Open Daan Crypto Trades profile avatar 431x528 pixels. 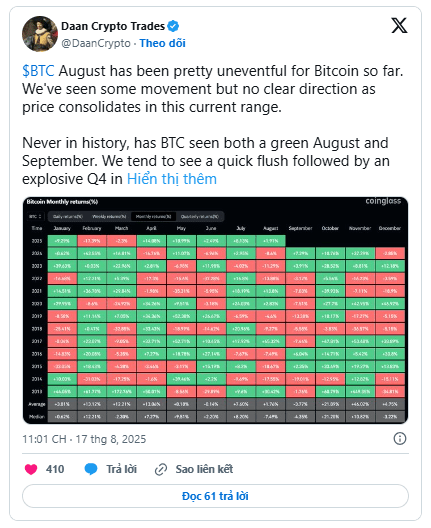point(40,34)
